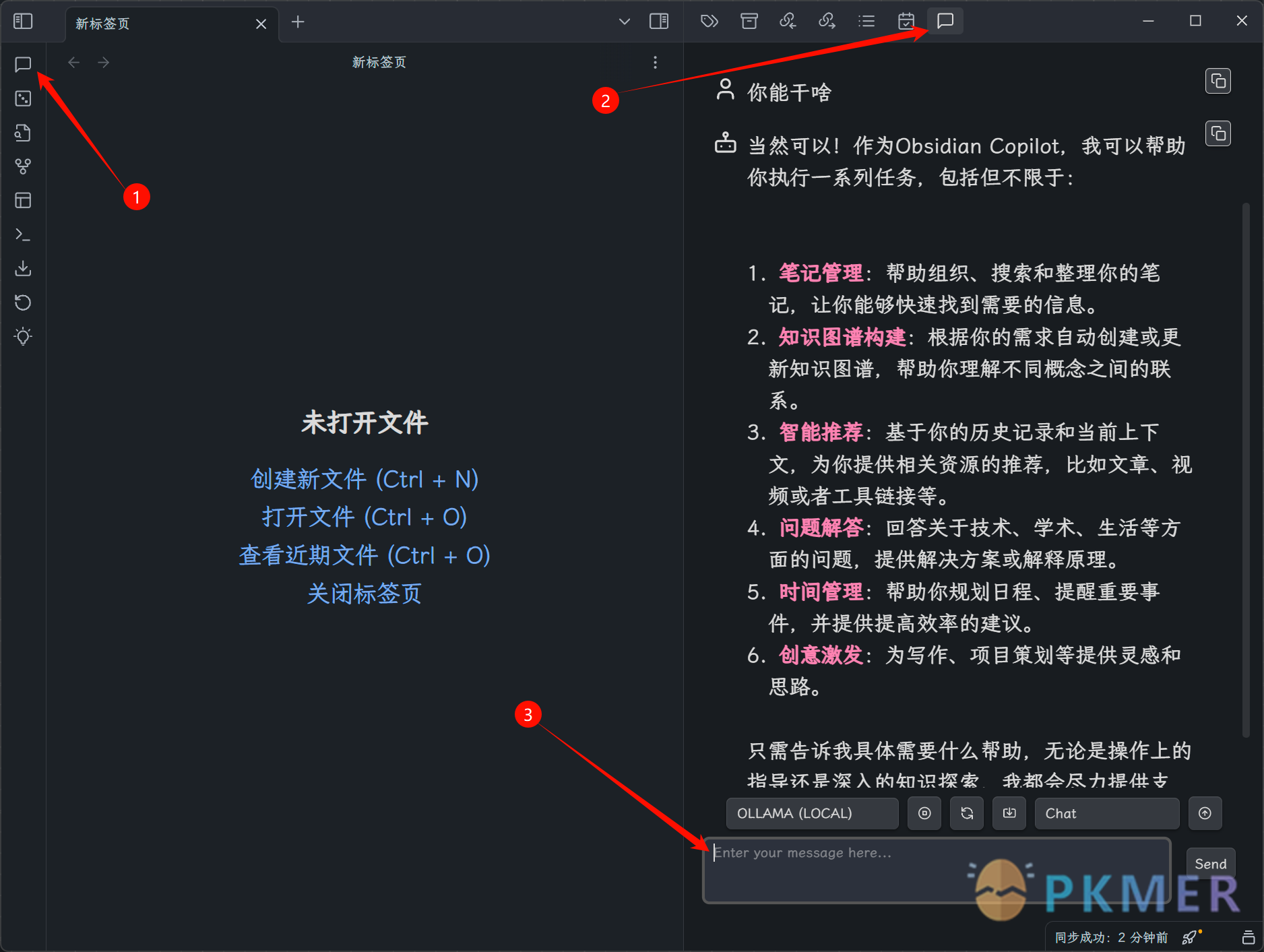1264x952 pixels.
Task: Click the regenerate response icon
Action: pos(967,813)
